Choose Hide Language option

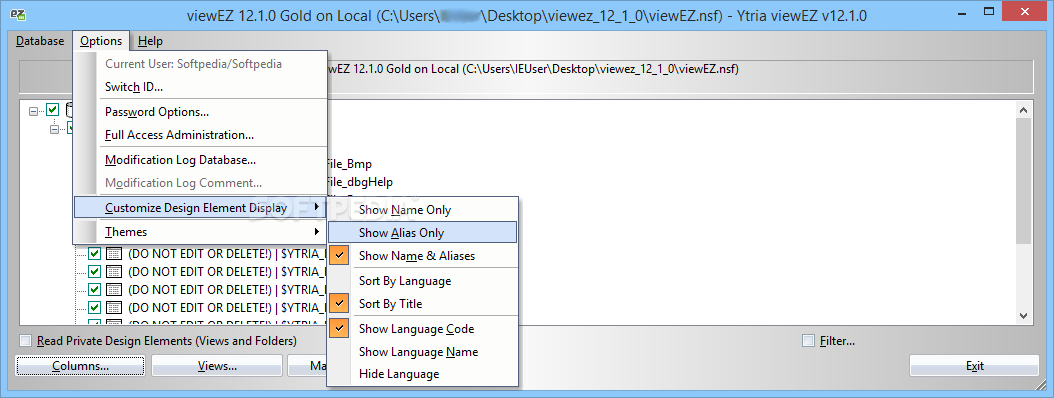tap(422, 374)
